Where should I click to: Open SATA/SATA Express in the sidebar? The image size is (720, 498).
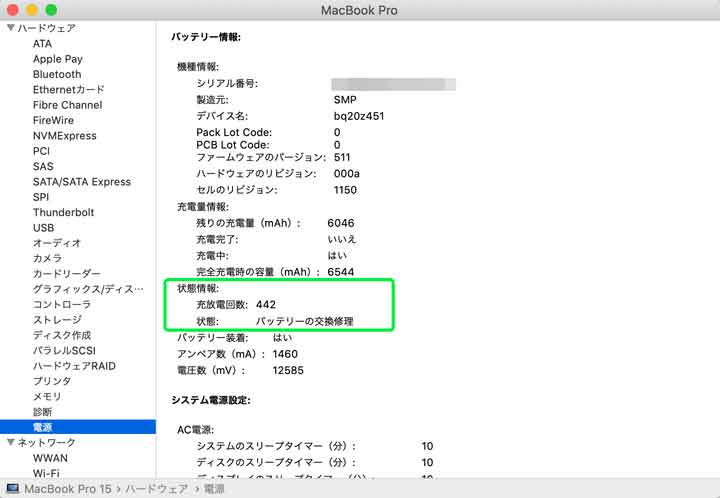click(x=82, y=182)
